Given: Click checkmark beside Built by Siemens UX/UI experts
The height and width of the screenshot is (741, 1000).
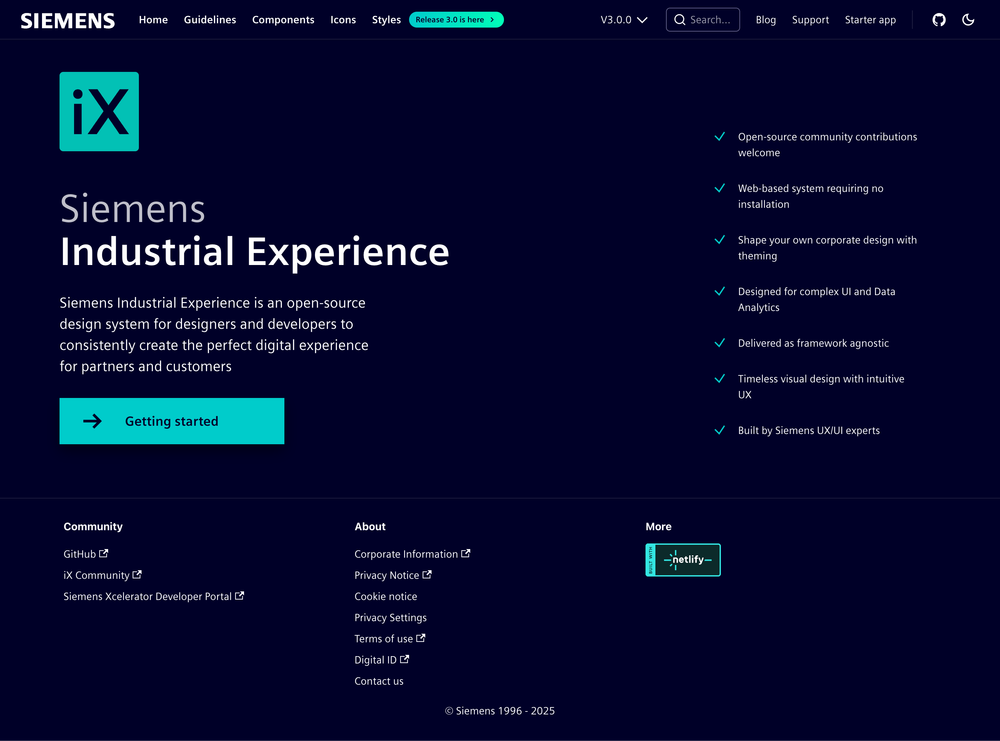Looking at the screenshot, I should pos(719,430).
